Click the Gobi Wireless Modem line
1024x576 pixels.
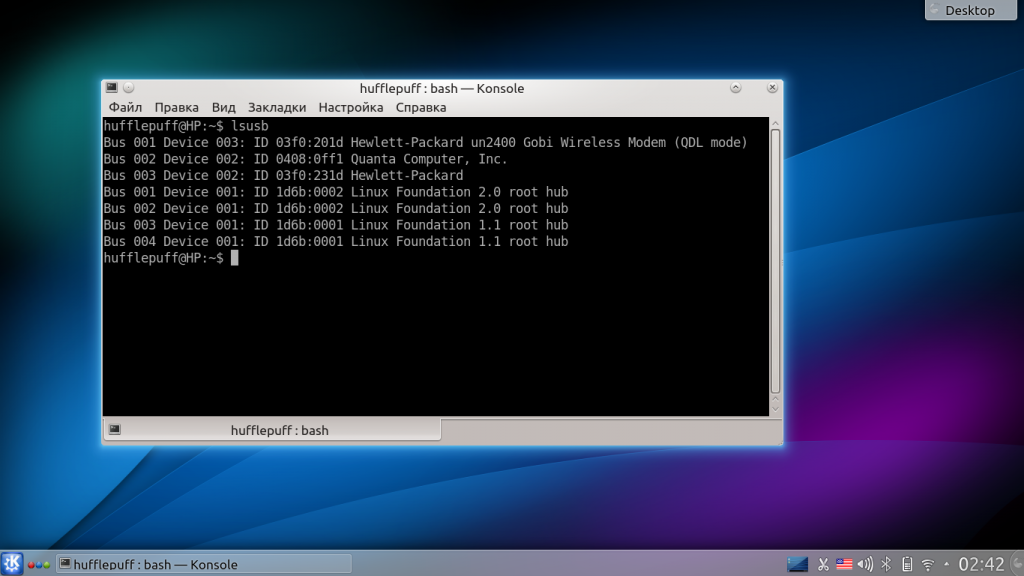click(x=425, y=142)
